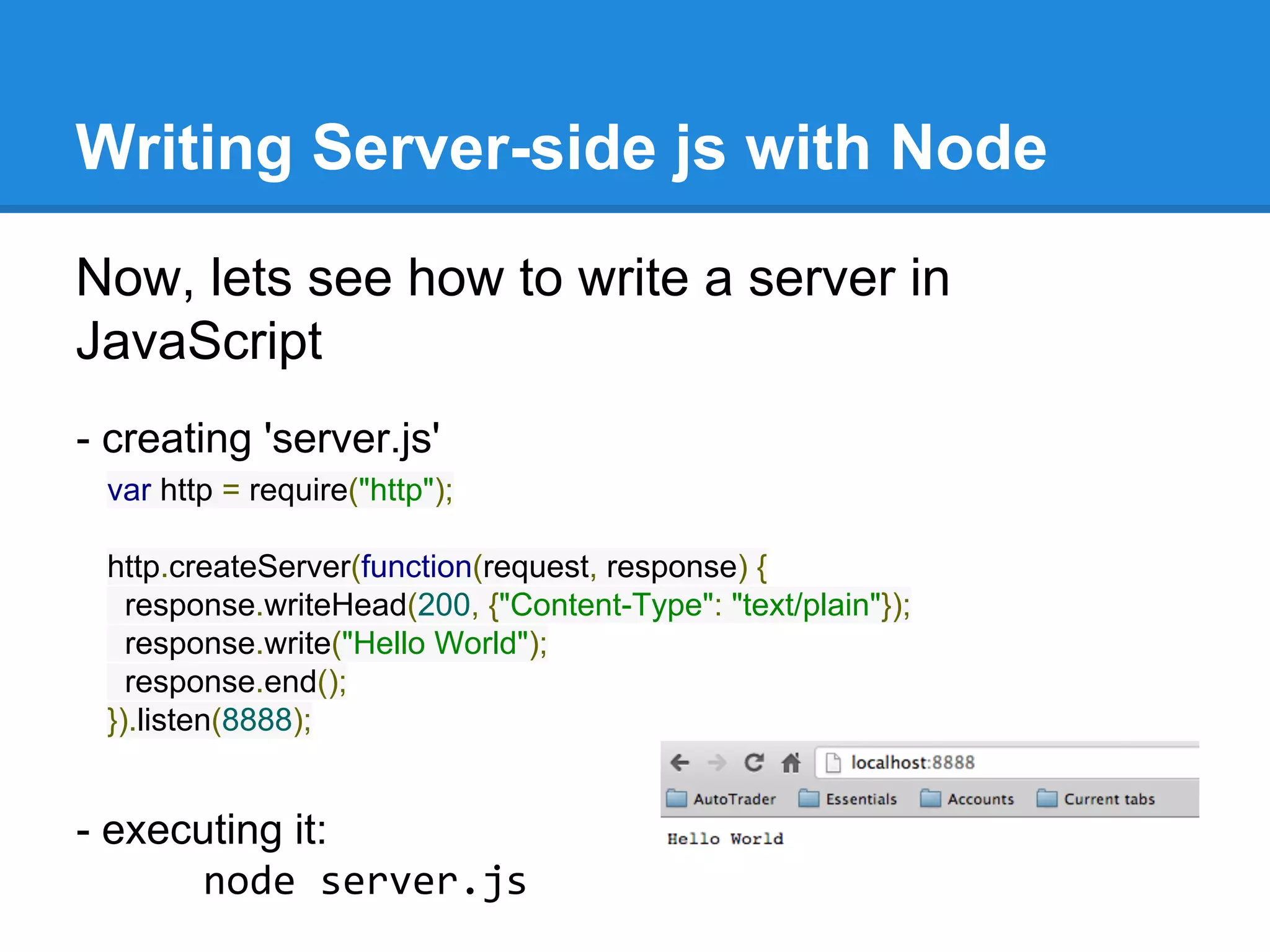Reload the localhost page
The width and height of the screenshot is (1270, 952).
point(754,762)
